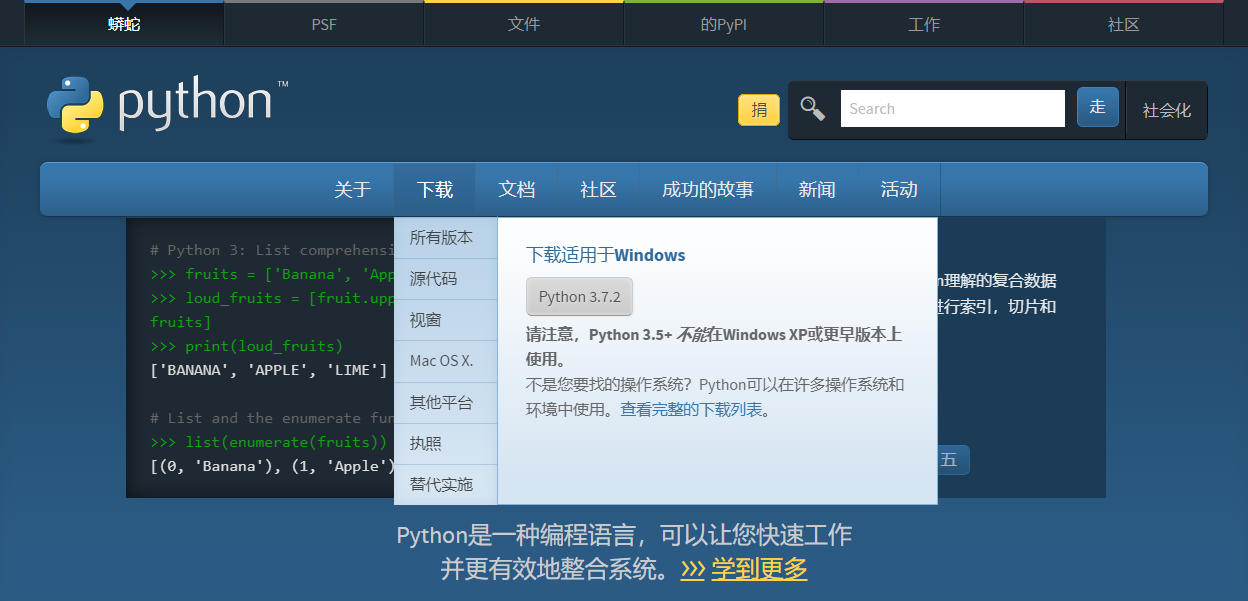Click the 走 search submit button

(1097, 107)
